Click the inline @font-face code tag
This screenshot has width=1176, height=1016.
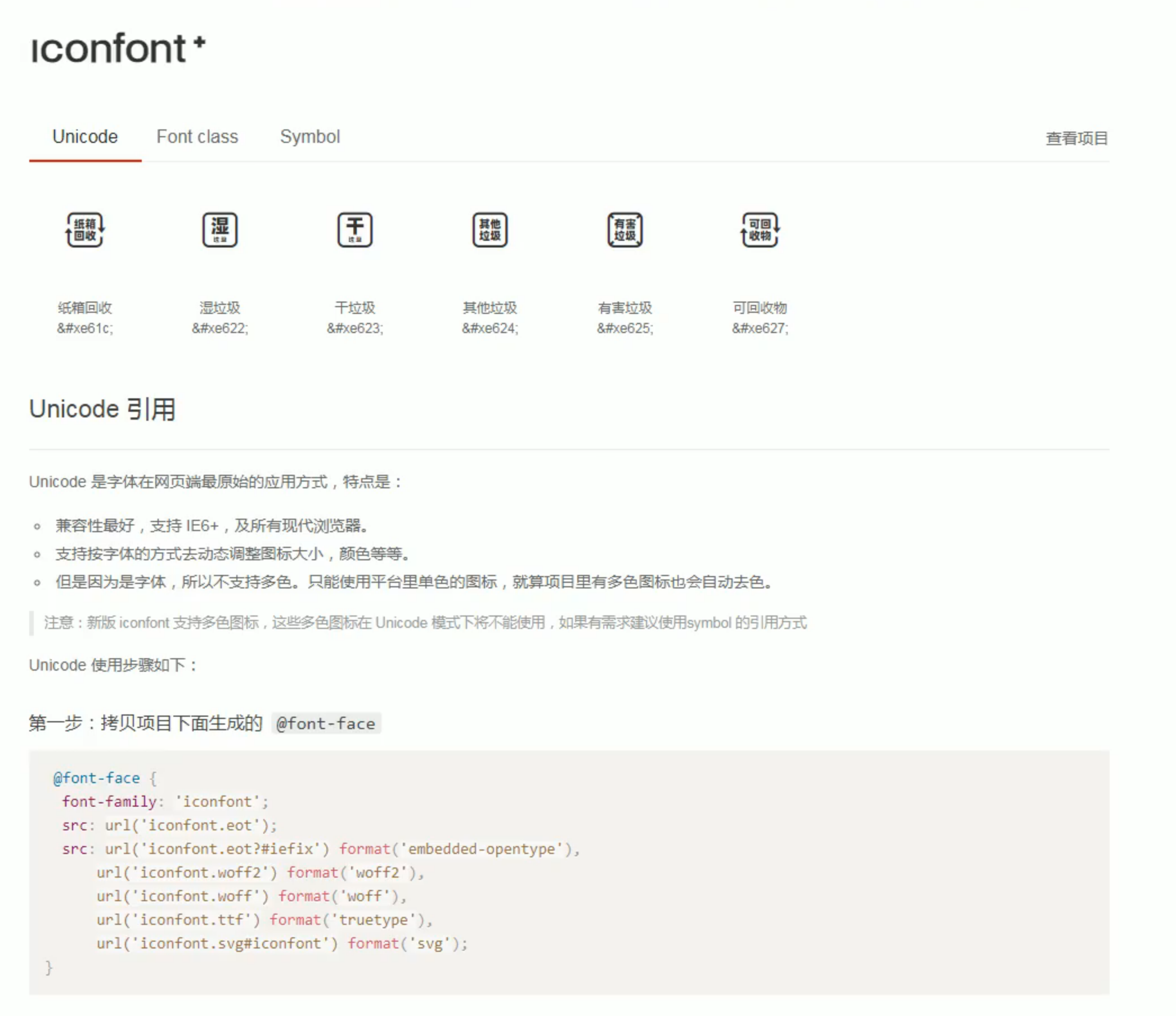coord(326,723)
